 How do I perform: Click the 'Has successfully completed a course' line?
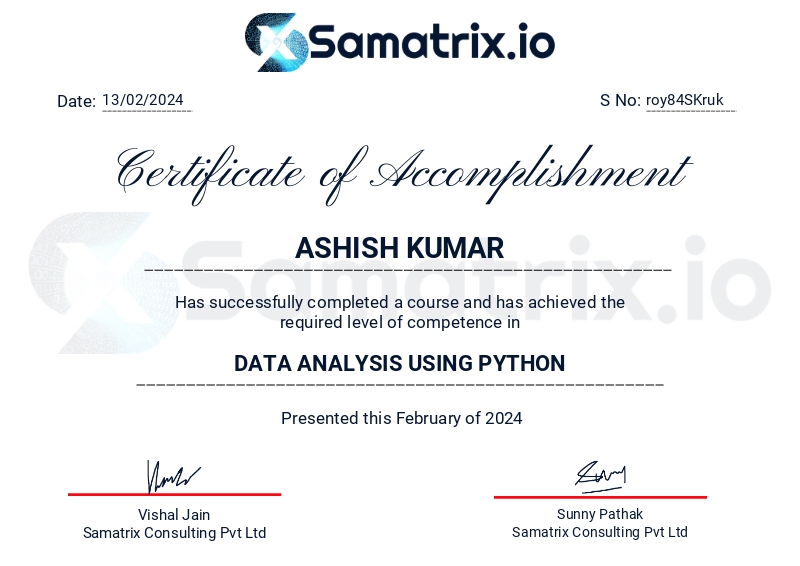400,302
